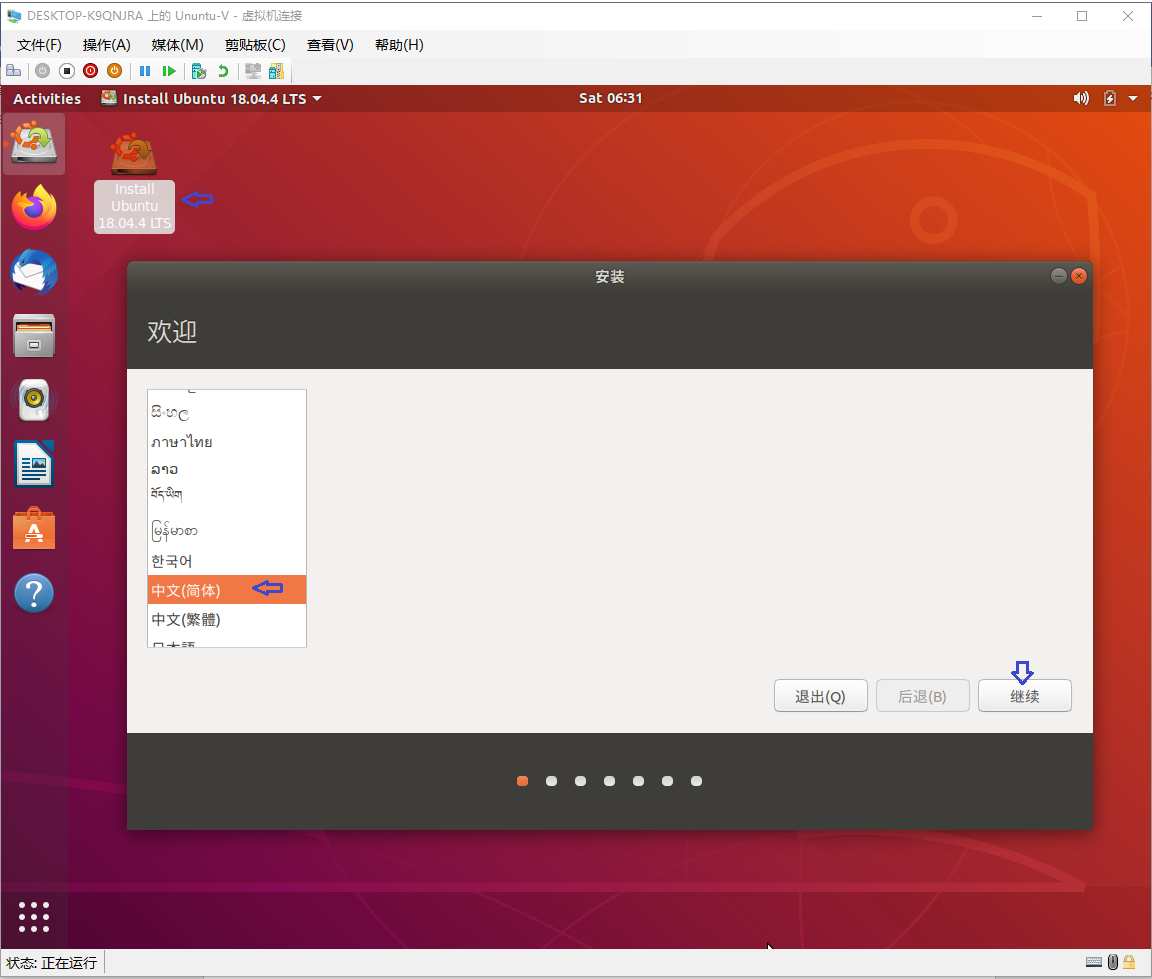
Task: Open the Install Ubuntu dropdown in top bar
Action: [211, 98]
